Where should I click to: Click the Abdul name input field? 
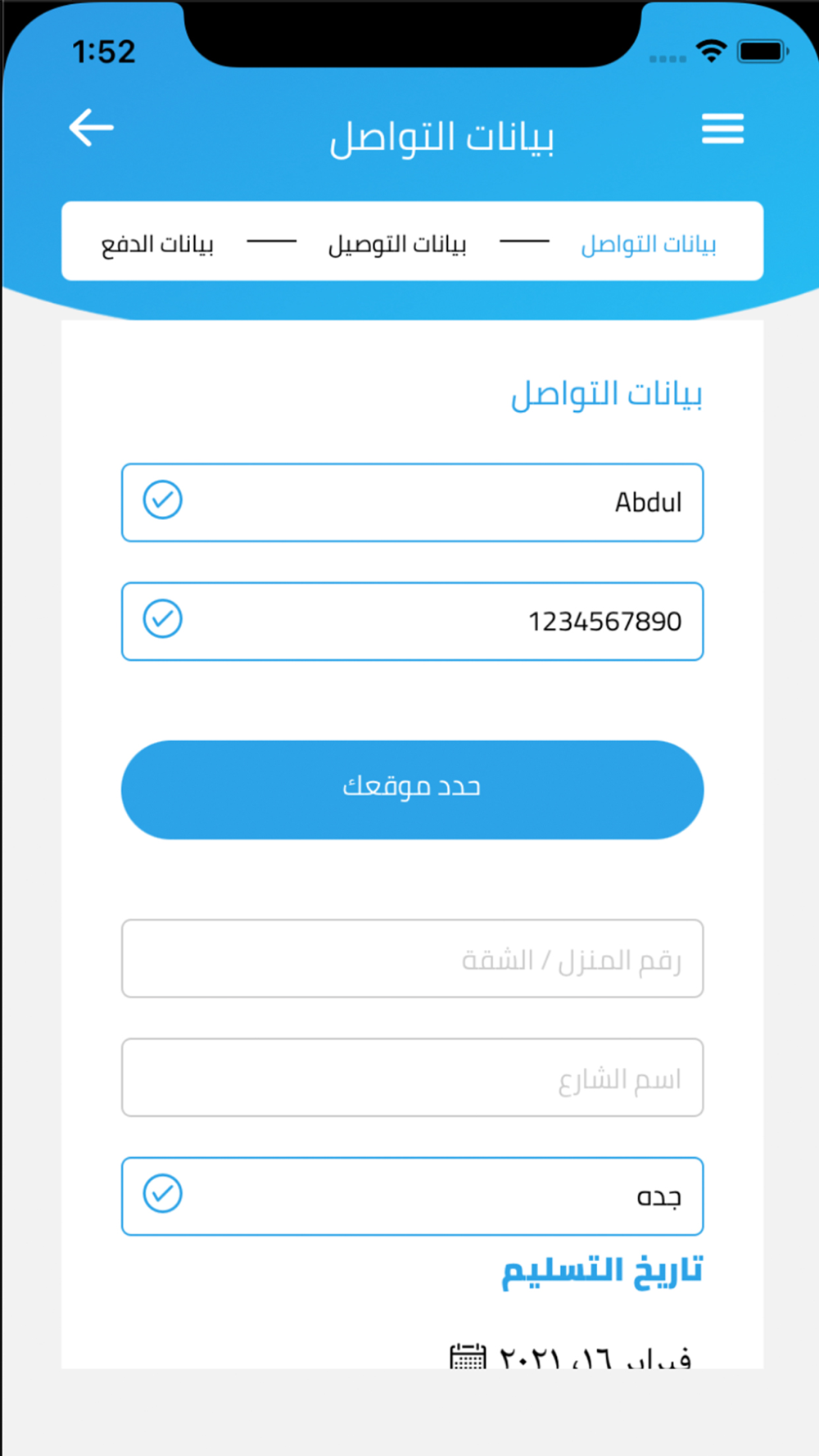click(x=412, y=502)
